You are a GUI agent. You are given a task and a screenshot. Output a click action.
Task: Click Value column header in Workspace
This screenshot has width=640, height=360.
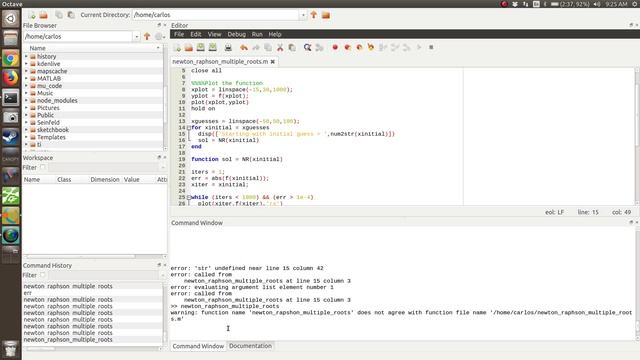[x=131, y=180]
